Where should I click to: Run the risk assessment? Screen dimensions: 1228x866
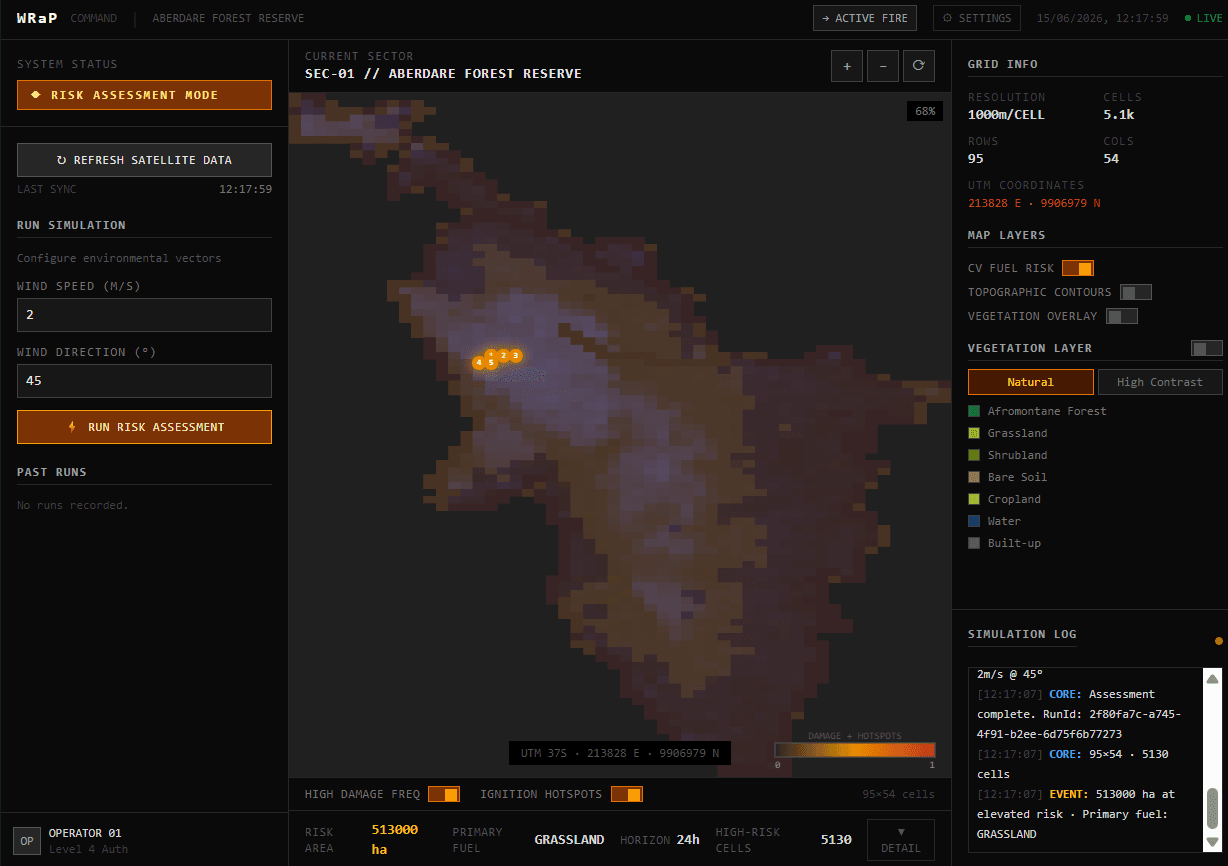coord(144,427)
